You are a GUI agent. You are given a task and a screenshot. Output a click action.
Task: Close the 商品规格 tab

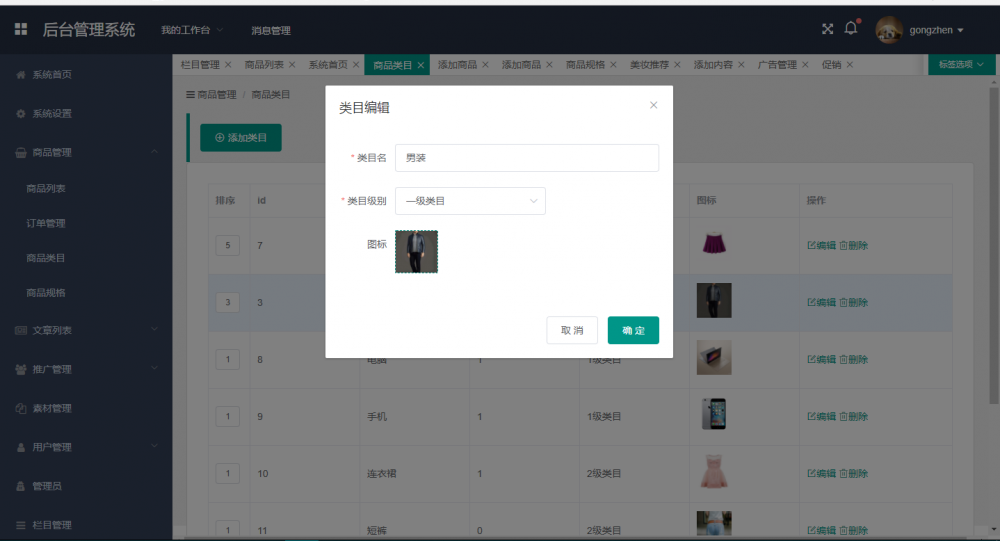point(613,64)
